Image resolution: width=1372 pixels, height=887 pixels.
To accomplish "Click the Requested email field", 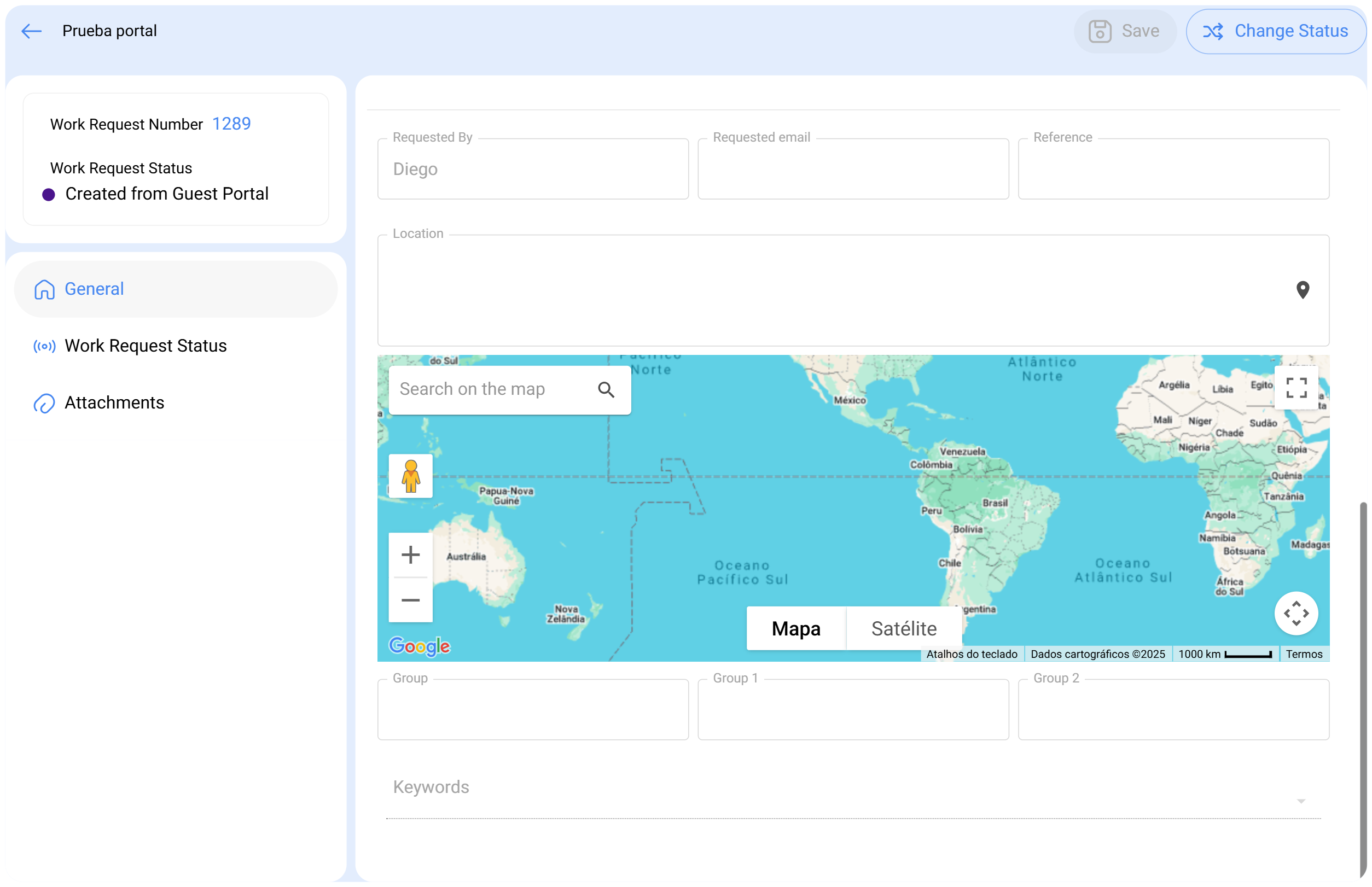I will [x=852, y=170].
